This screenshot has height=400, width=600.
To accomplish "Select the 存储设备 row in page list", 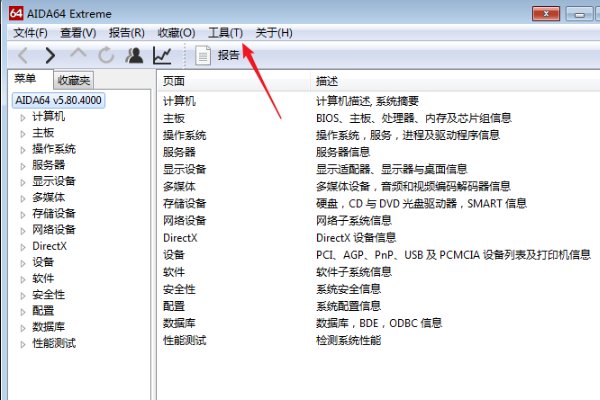I will click(379, 203).
